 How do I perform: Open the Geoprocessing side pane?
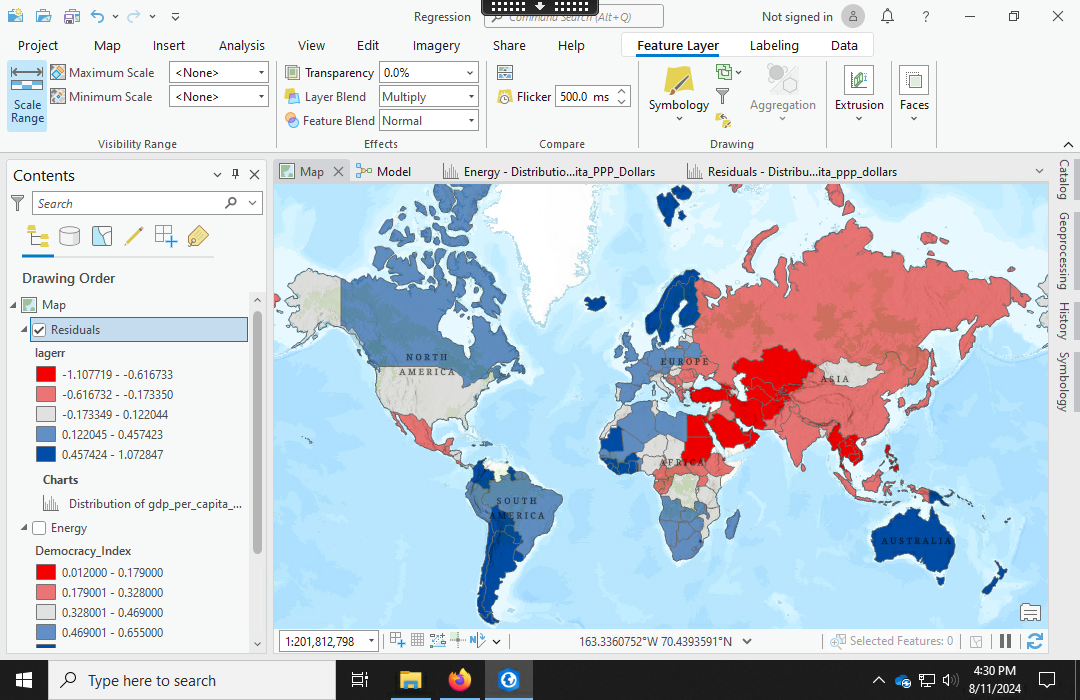coord(1064,250)
